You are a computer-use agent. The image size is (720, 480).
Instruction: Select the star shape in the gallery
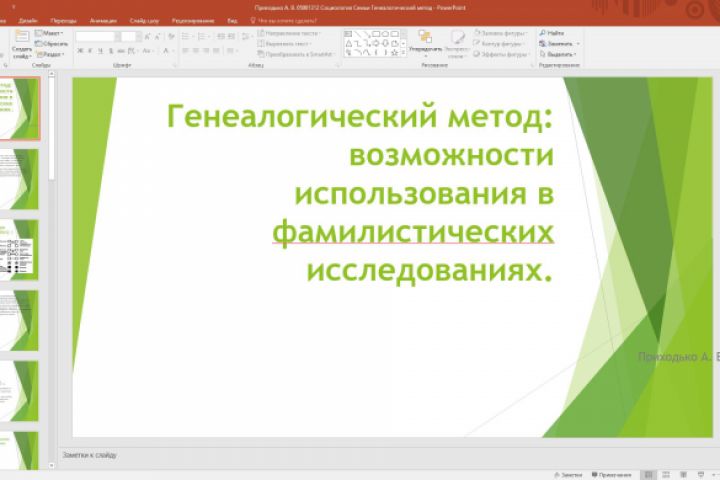click(394, 53)
